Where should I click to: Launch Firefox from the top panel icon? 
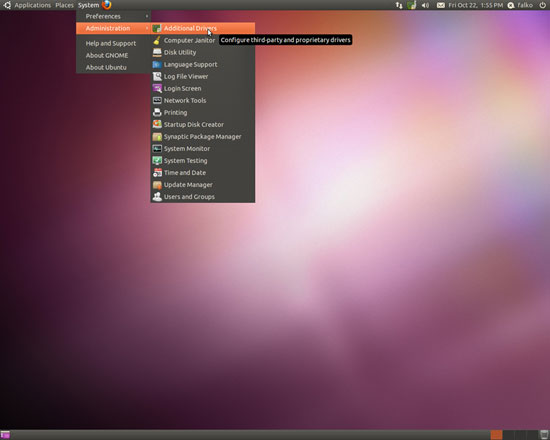[107, 5]
